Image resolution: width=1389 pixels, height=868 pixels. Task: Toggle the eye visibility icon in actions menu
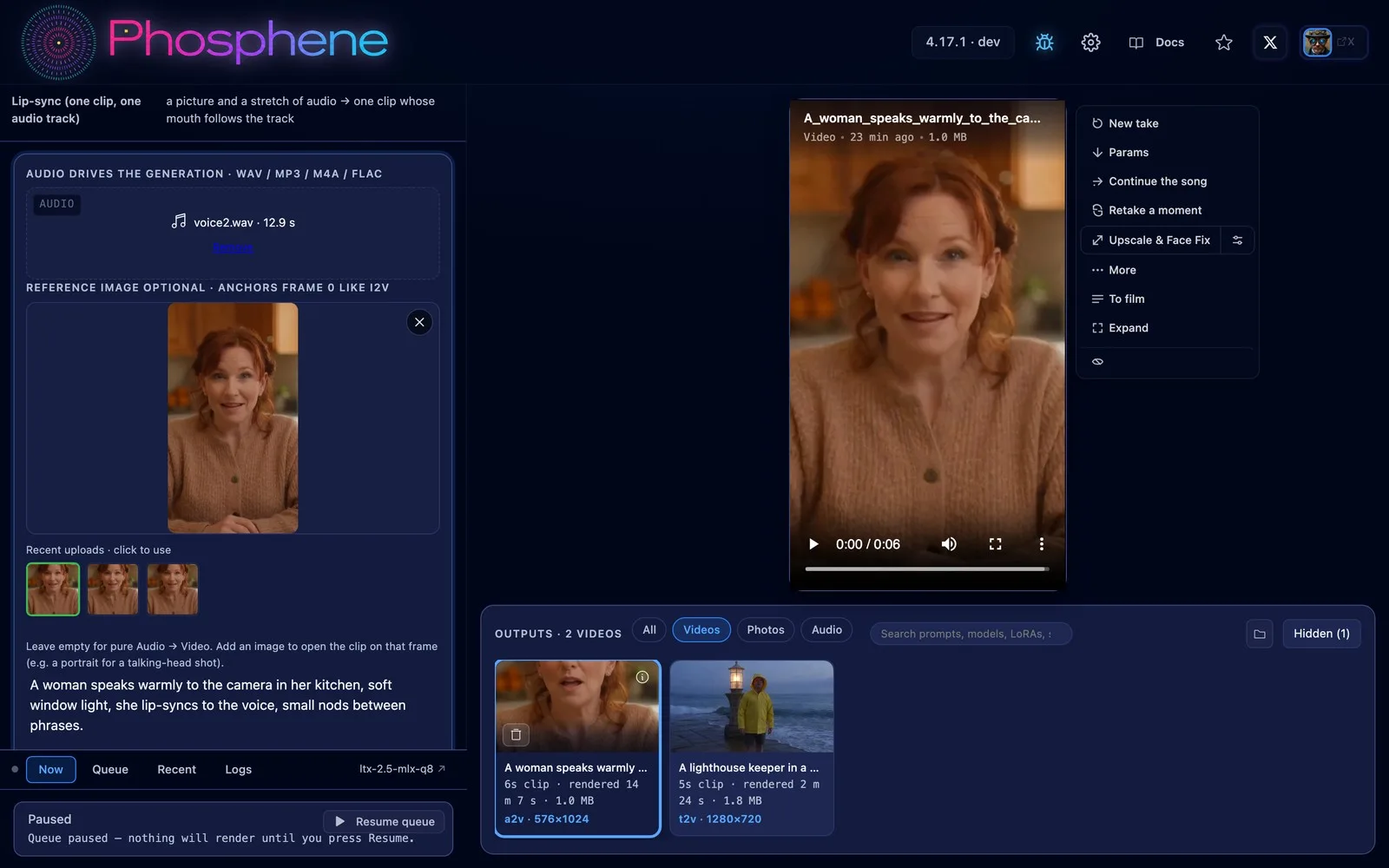click(1097, 362)
